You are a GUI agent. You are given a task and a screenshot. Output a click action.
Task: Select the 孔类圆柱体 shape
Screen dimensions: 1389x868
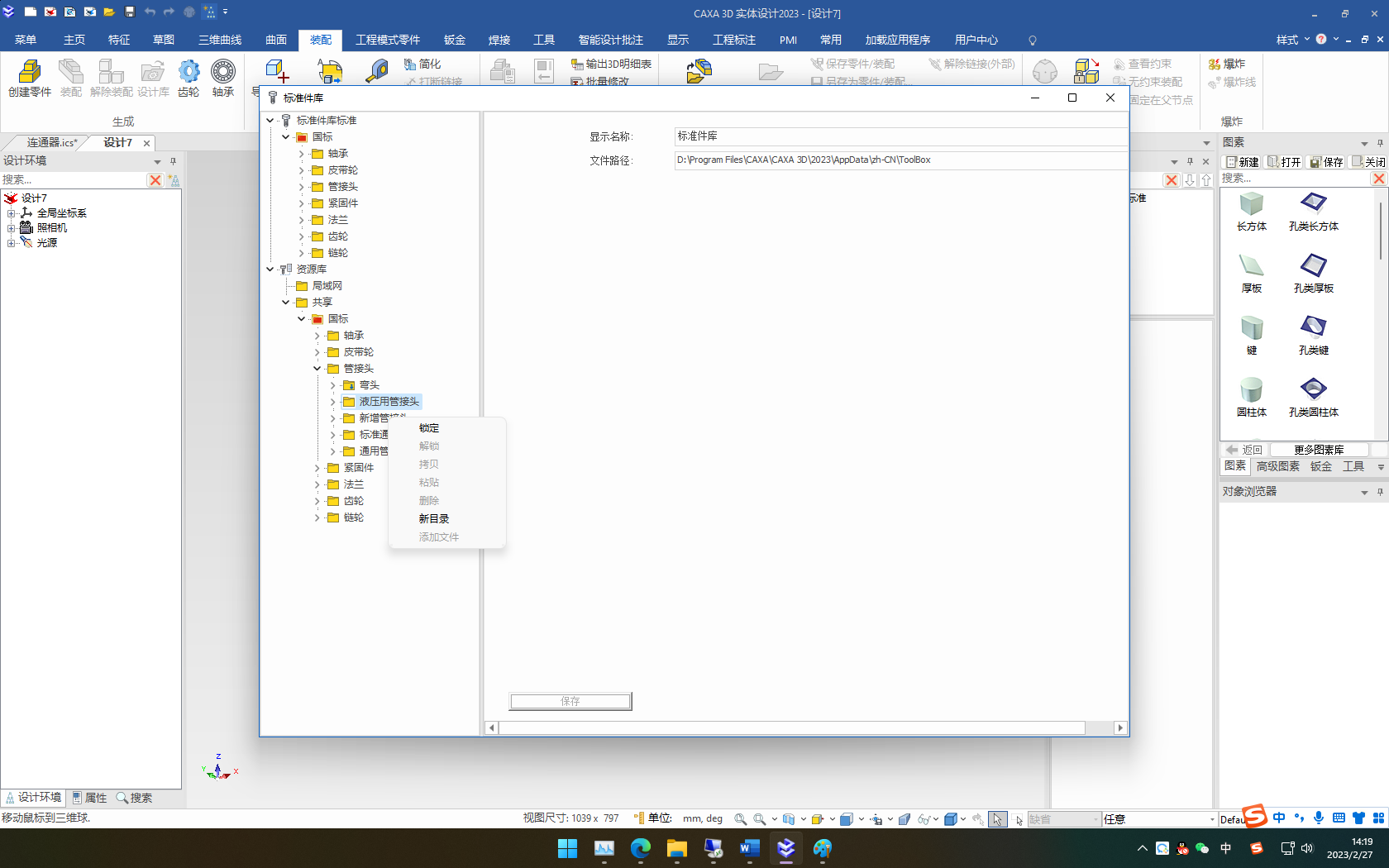[1314, 398]
